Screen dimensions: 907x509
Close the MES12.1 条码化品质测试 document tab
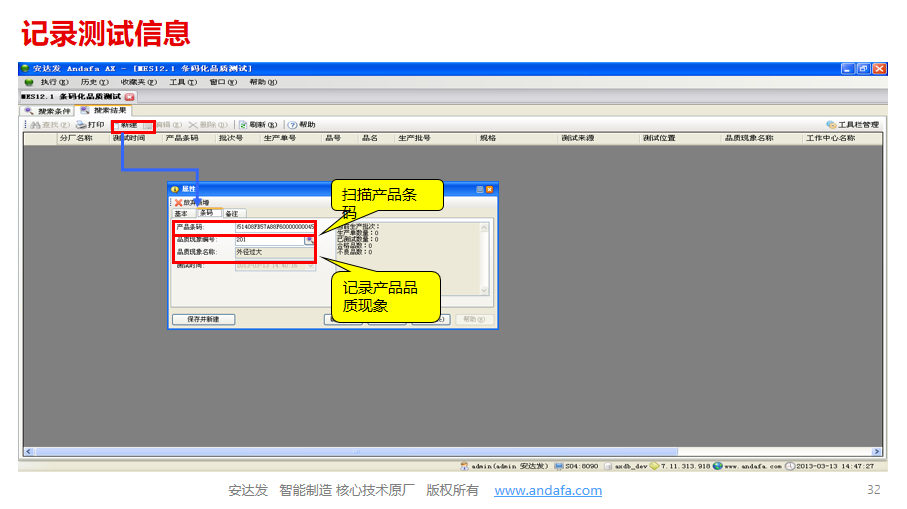(x=130, y=97)
